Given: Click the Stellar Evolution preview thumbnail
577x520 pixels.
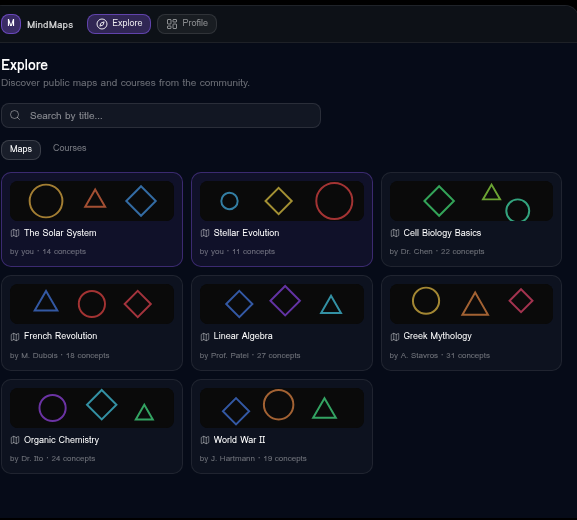Looking at the screenshot, I should (x=282, y=201).
